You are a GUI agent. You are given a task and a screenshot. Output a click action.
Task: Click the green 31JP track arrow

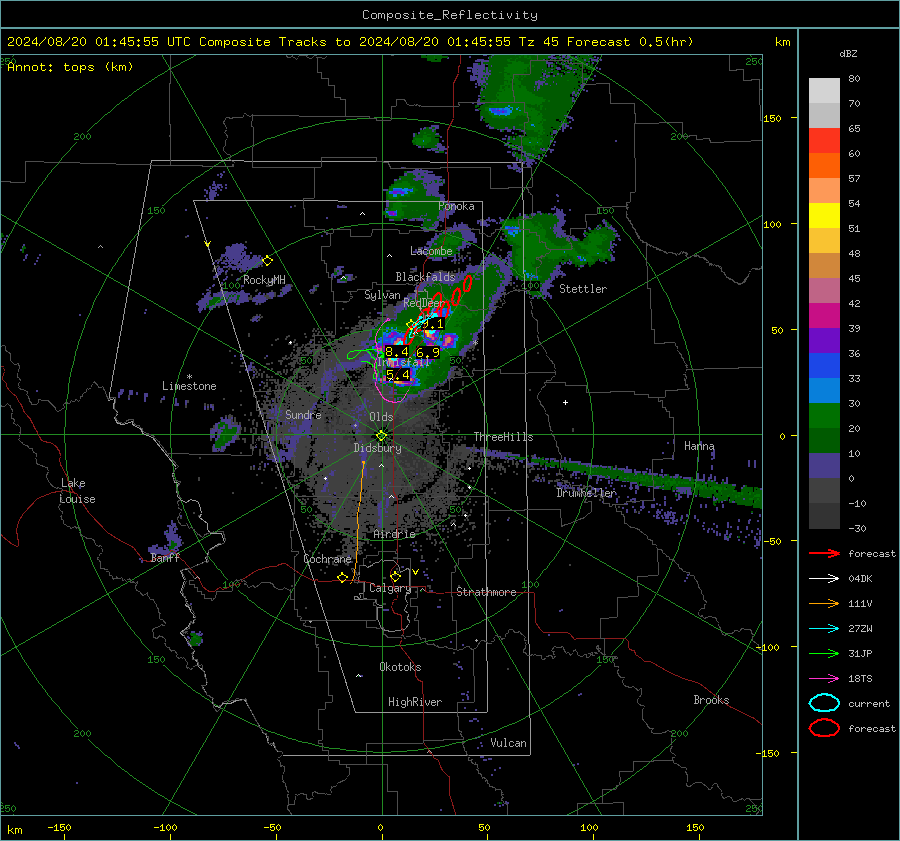point(824,653)
